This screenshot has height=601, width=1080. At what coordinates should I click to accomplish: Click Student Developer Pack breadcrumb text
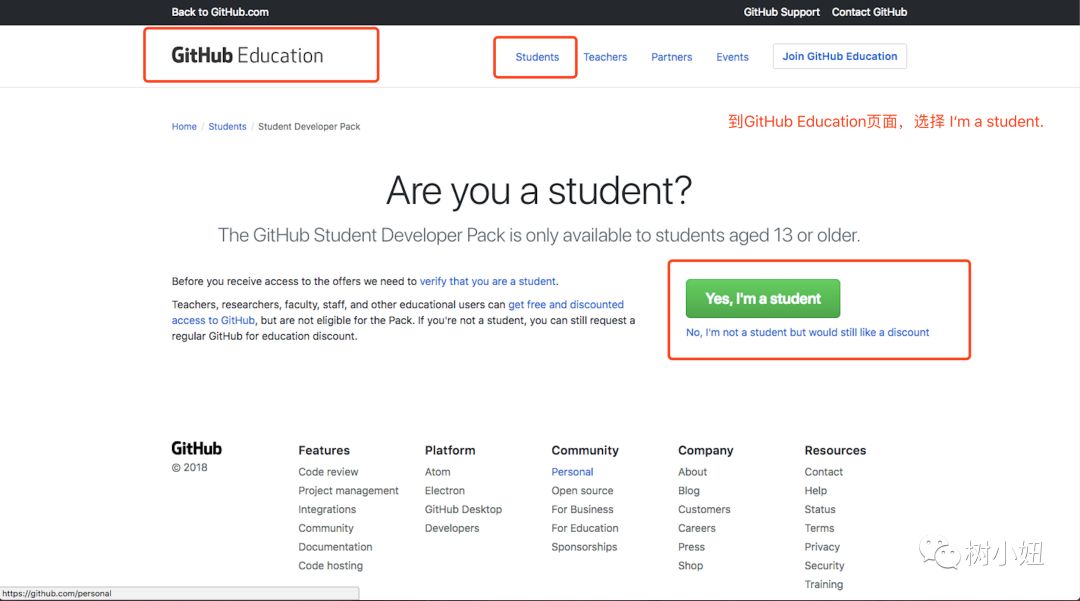(x=309, y=127)
